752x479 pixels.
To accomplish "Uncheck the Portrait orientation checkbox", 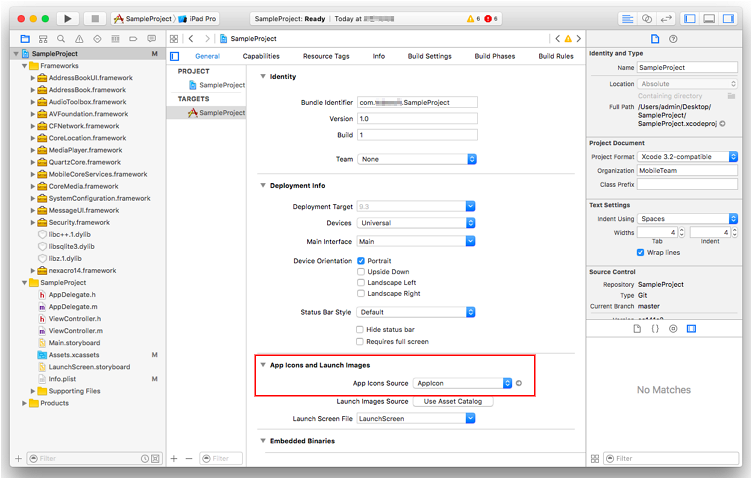I will point(361,260).
